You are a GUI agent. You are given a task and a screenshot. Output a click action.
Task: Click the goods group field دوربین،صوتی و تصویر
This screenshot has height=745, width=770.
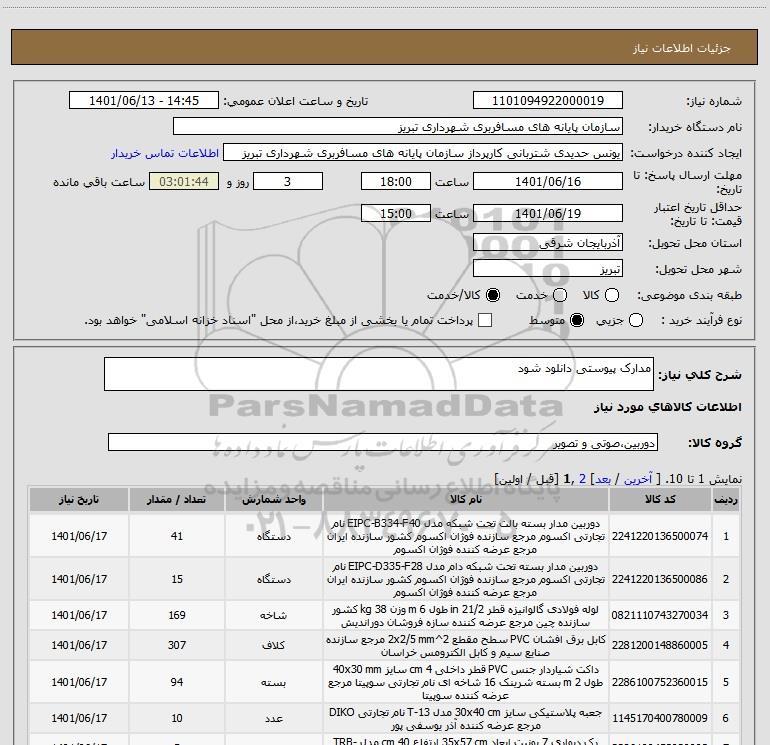click(x=383, y=442)
